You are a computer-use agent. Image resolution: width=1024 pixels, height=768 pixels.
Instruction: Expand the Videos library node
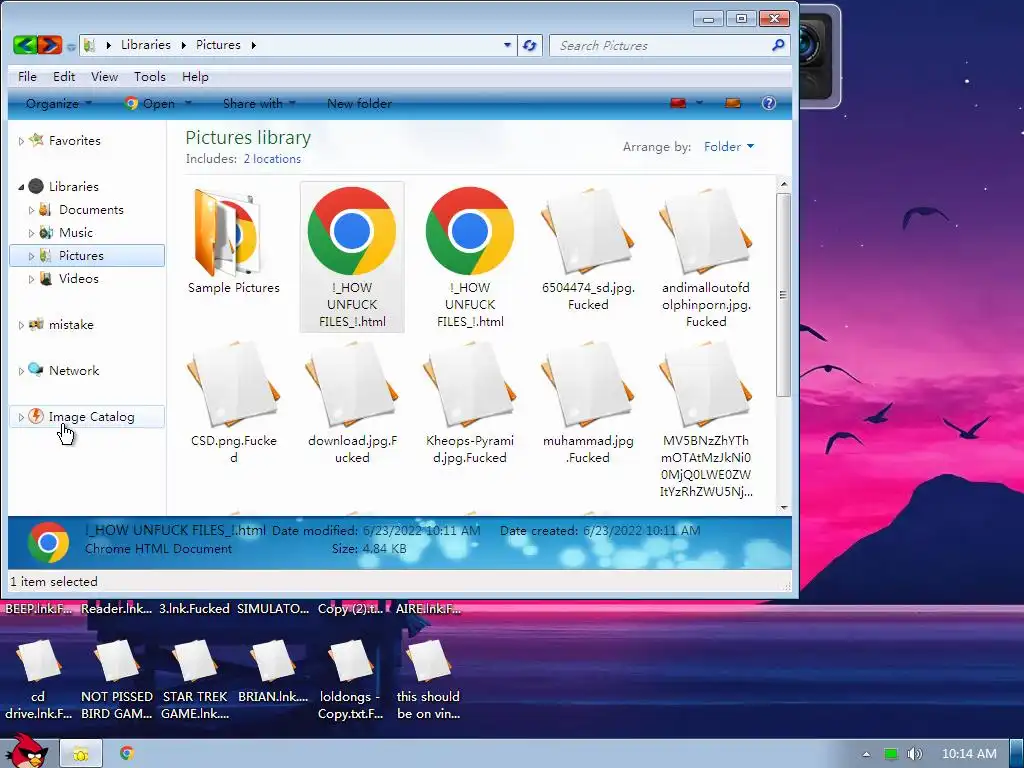point(31,279)
